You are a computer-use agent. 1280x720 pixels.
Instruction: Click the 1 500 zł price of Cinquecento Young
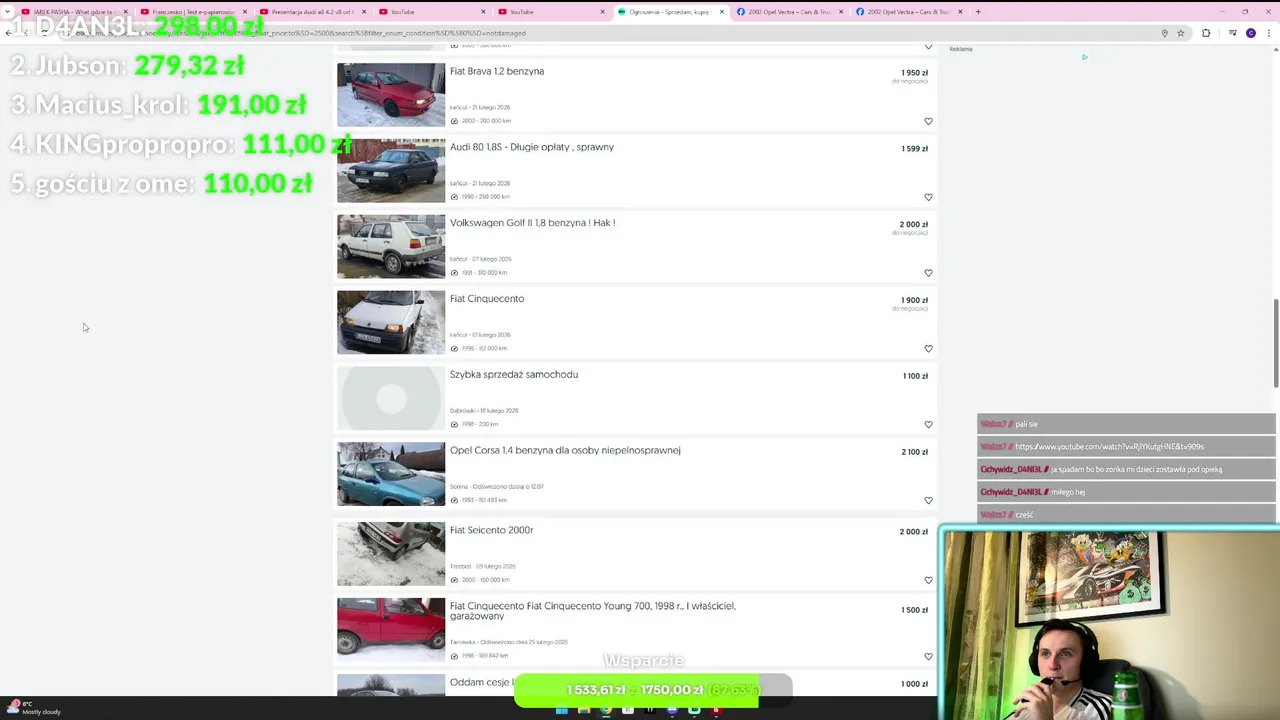tap(915, 610)
